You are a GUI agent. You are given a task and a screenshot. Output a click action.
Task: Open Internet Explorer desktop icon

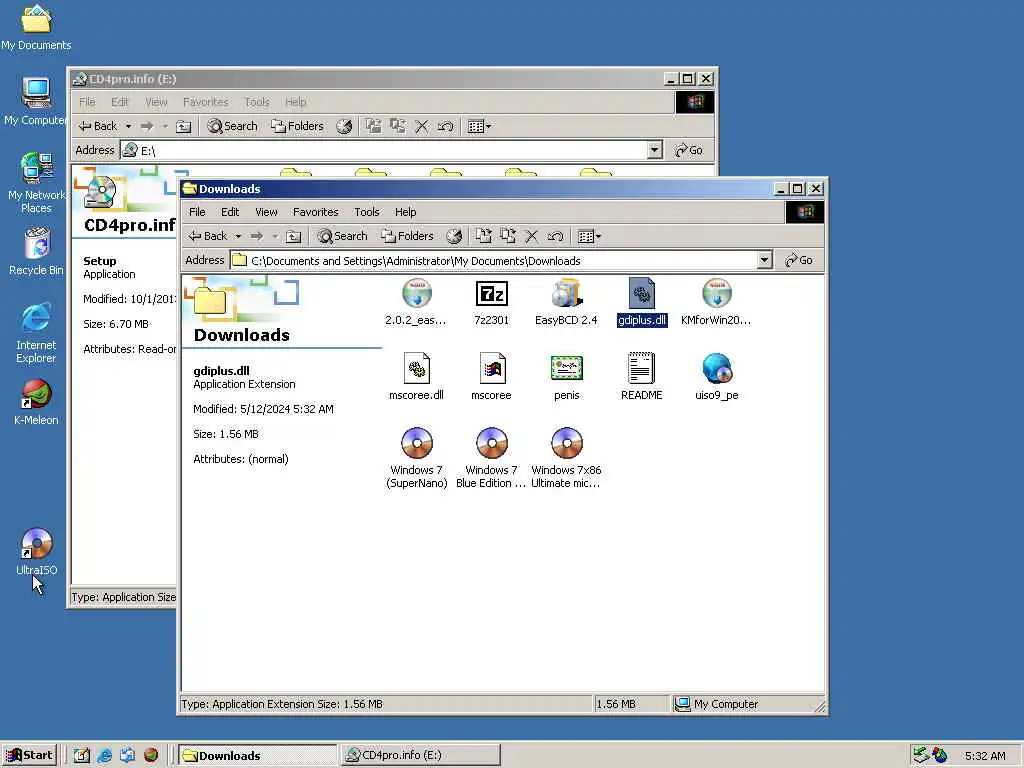coord(37,333)
